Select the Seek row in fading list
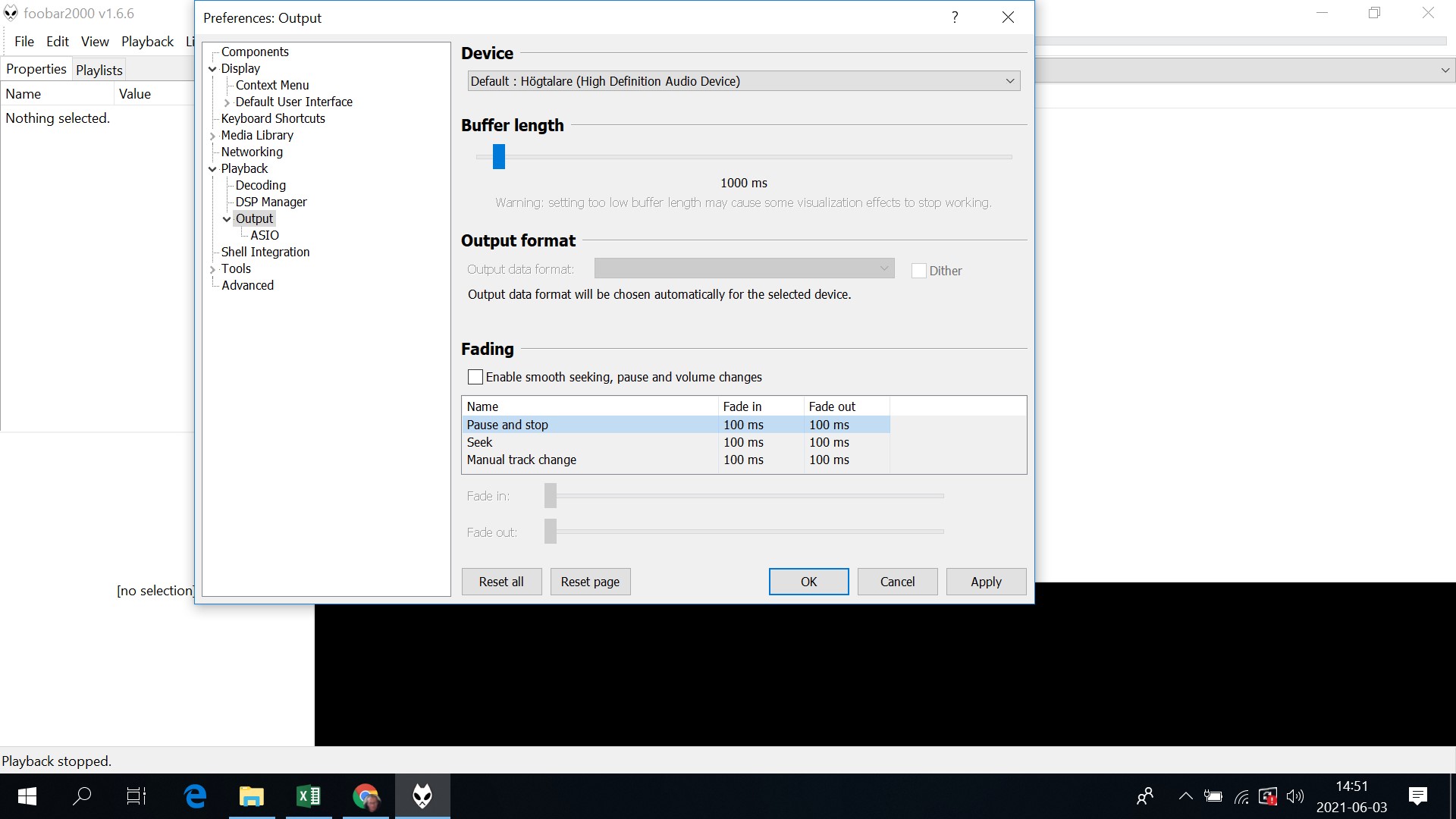The width and height of the screenshot is (1456, 819). tap(479, 442)
